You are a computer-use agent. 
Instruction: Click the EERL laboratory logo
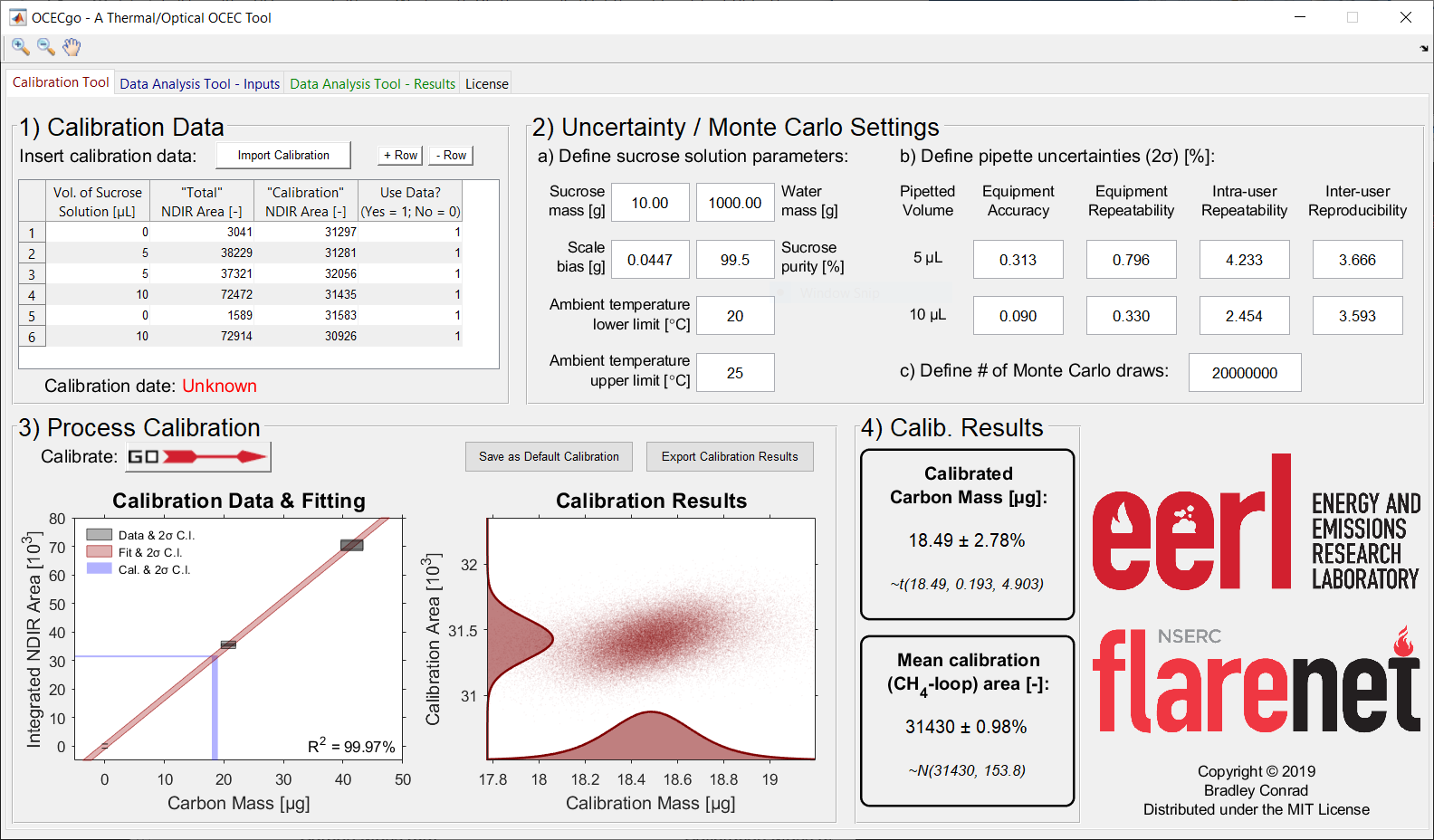pos(1257,523)
